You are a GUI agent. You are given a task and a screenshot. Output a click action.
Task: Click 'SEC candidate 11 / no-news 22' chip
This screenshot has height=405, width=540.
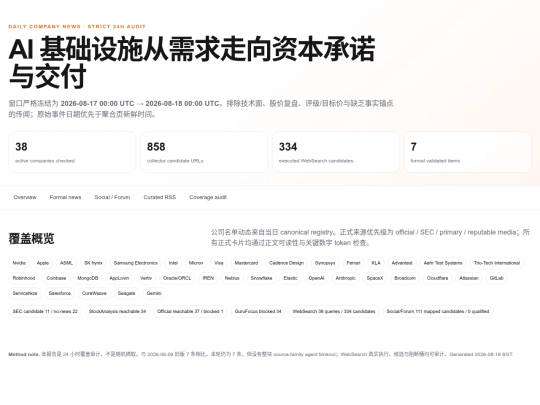[45, 311]
